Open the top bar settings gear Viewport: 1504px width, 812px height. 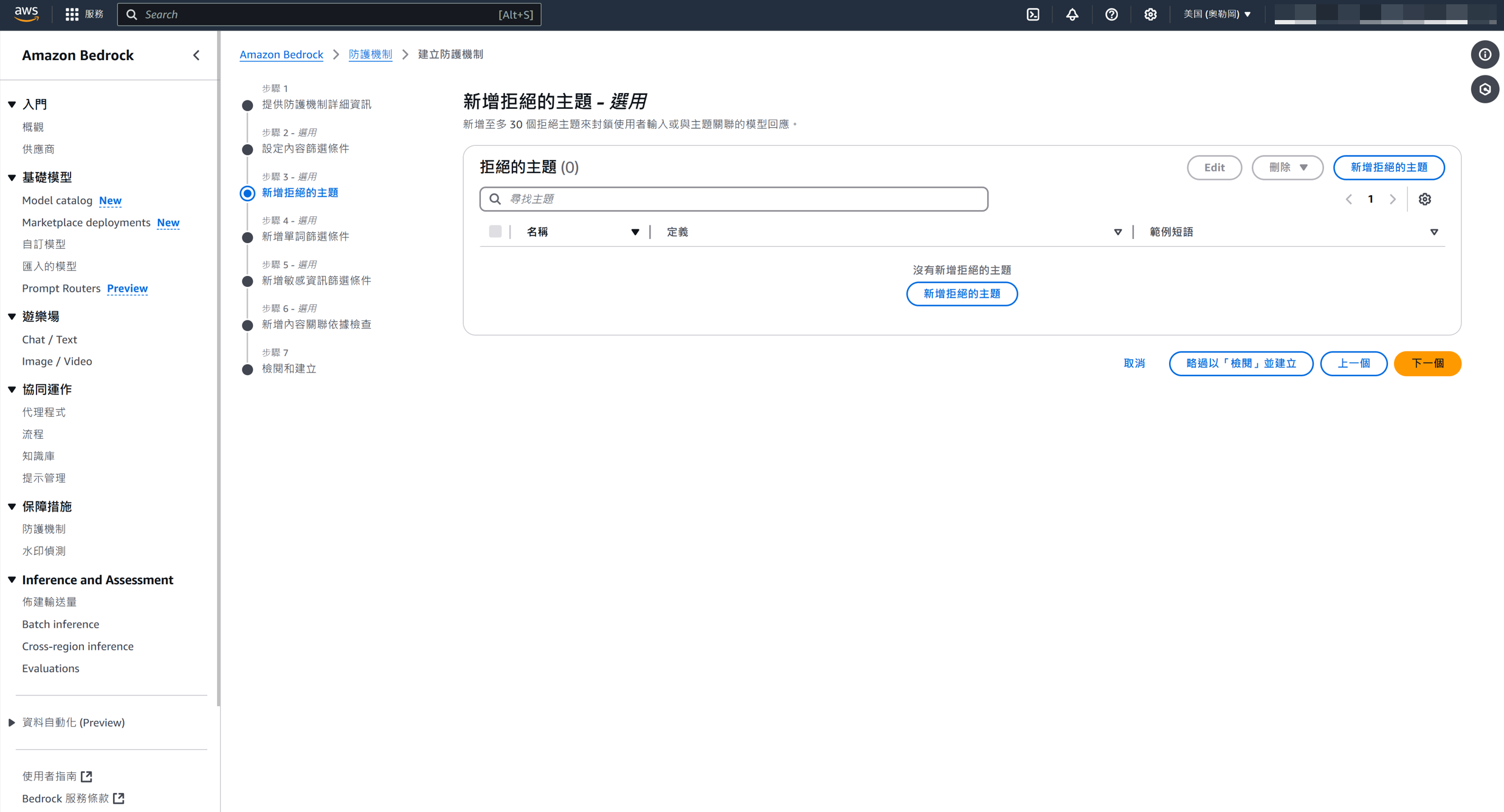click(x=1150, y=14)
